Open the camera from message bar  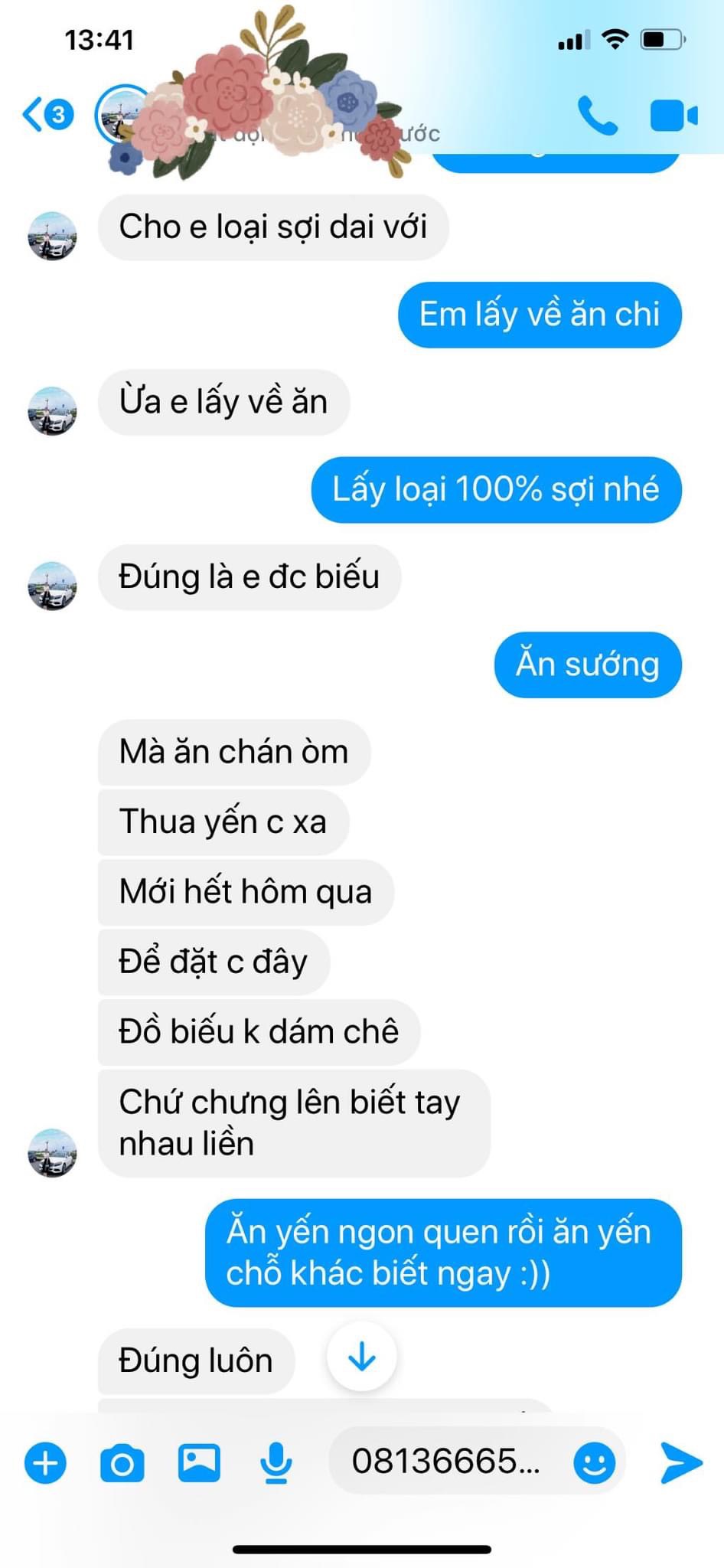click(x=122, y=1463)
